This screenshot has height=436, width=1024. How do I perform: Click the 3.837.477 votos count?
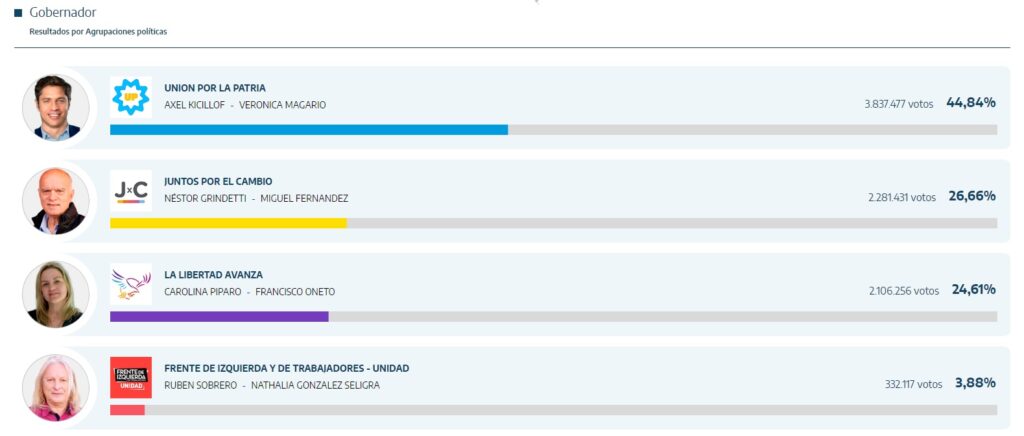pyautogui.click(x=900, y=104)
